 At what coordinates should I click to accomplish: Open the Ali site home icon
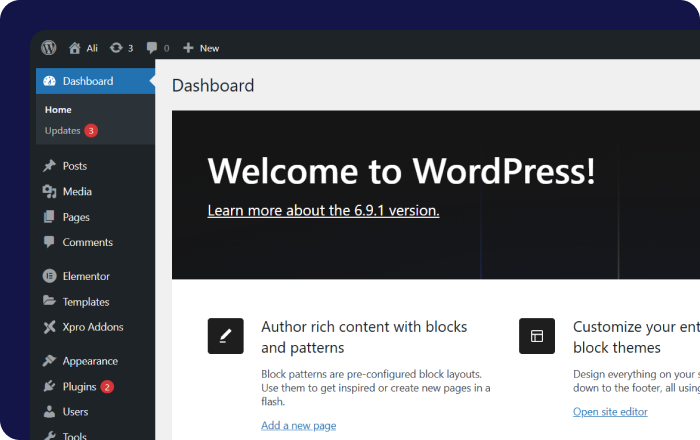[x=75, y=47]
